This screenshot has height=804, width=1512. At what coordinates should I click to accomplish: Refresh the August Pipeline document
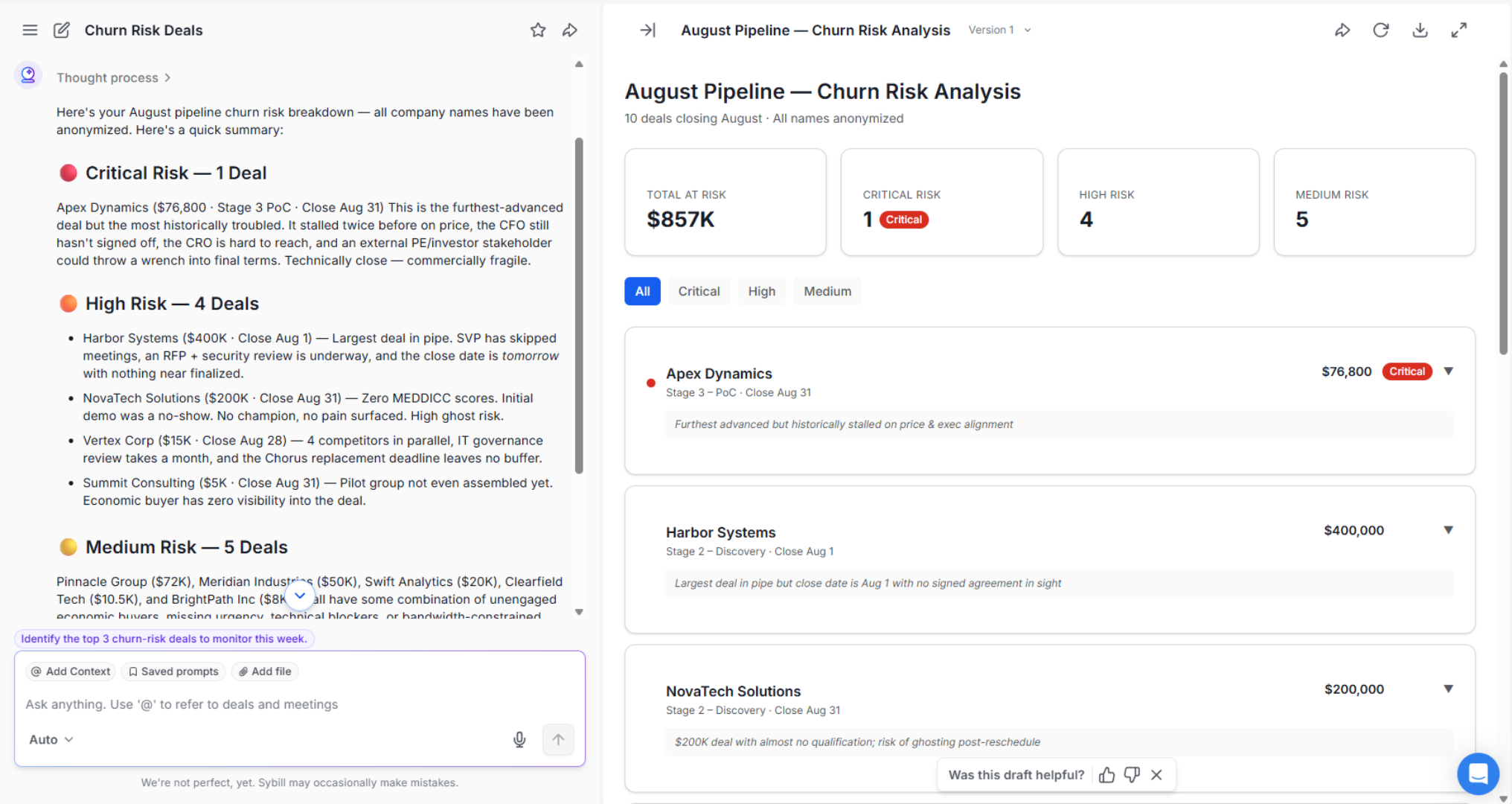click(1381, 30)
